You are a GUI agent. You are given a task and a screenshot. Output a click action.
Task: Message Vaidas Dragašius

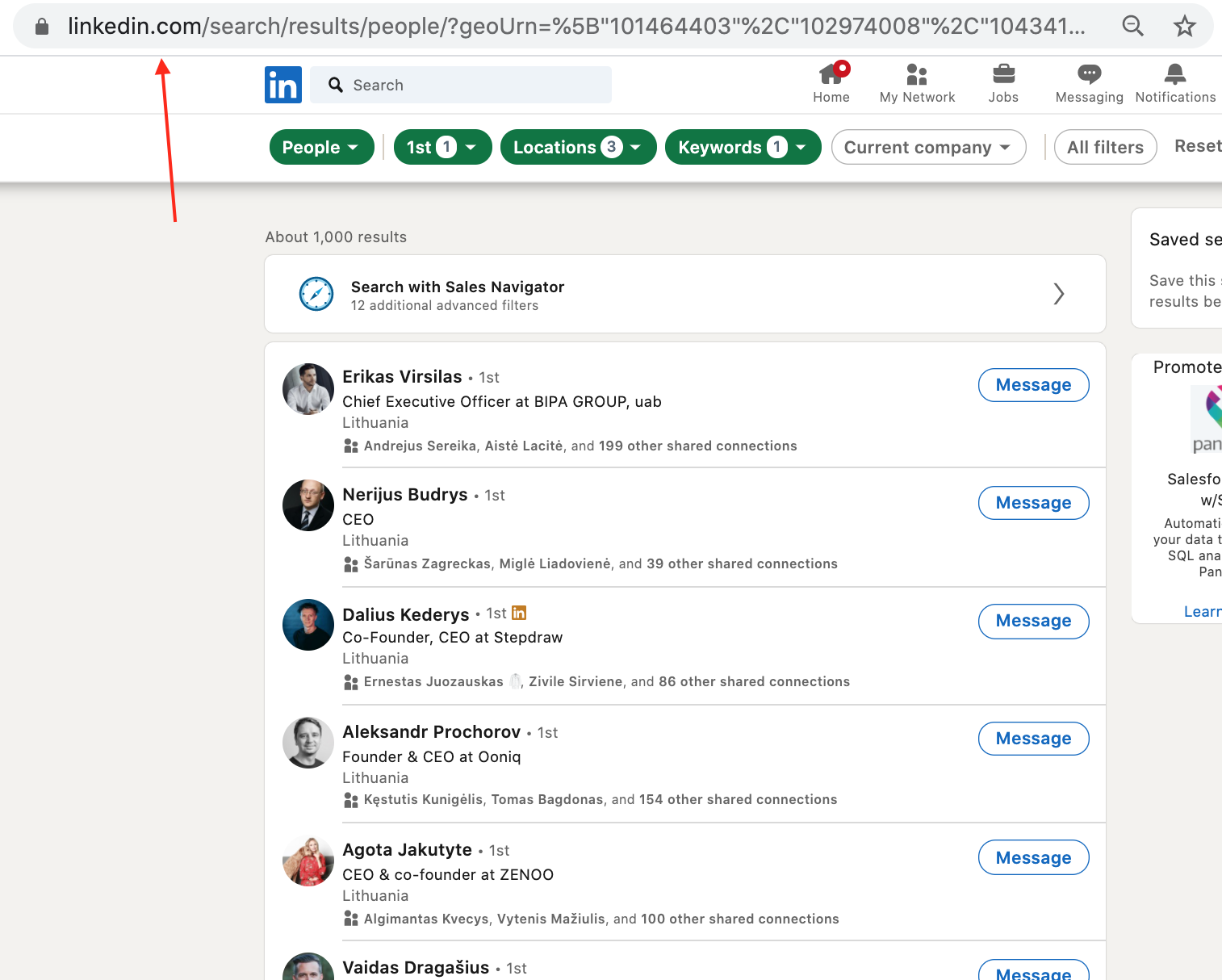[x=1033, y=971]
